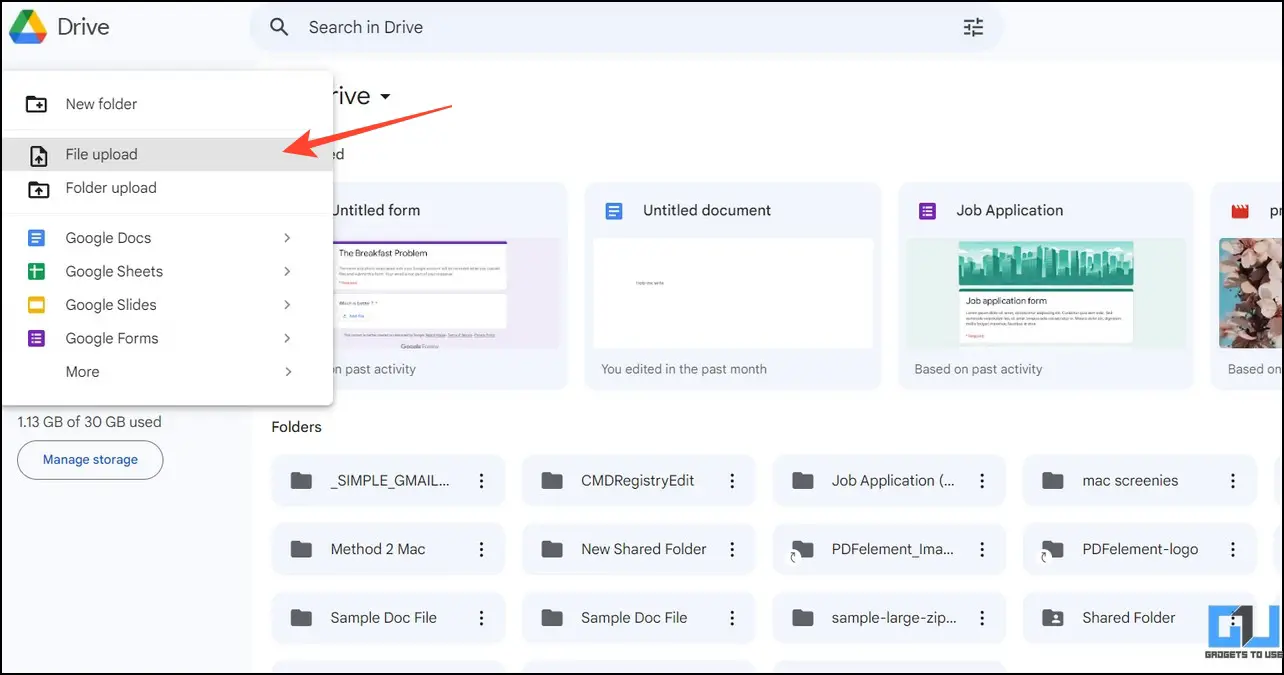Open the sample-large-zip folder

click(889, 618)
